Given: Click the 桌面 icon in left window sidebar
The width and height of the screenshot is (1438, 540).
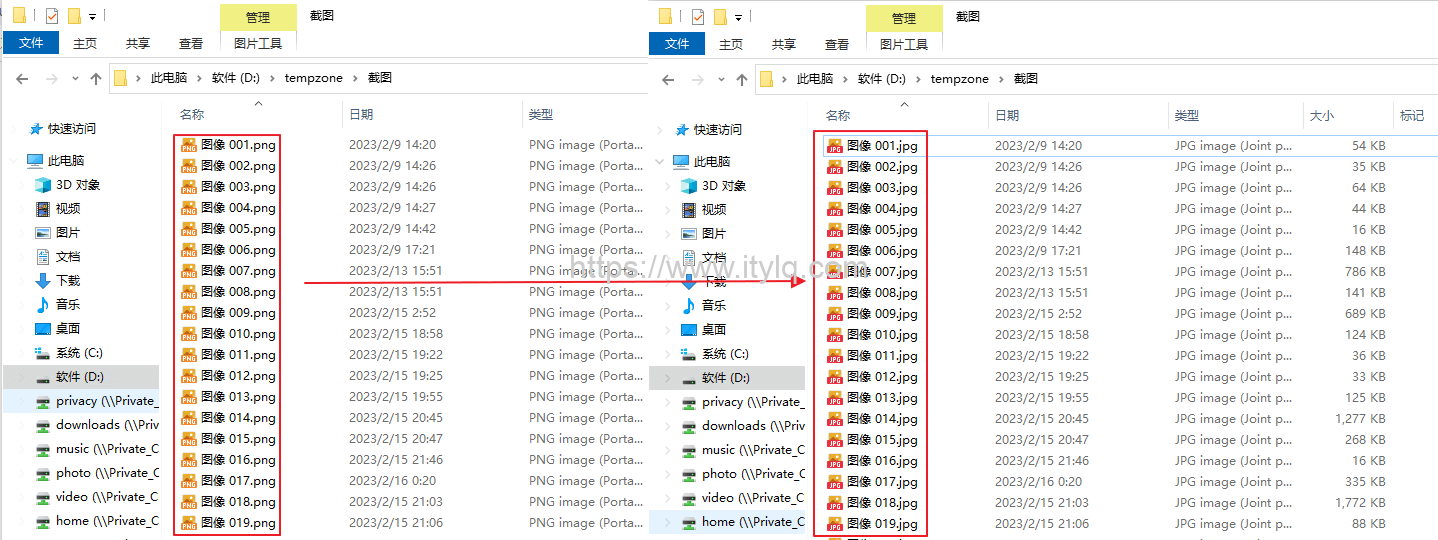Looking at the screenshot, I should coord(43,329).
